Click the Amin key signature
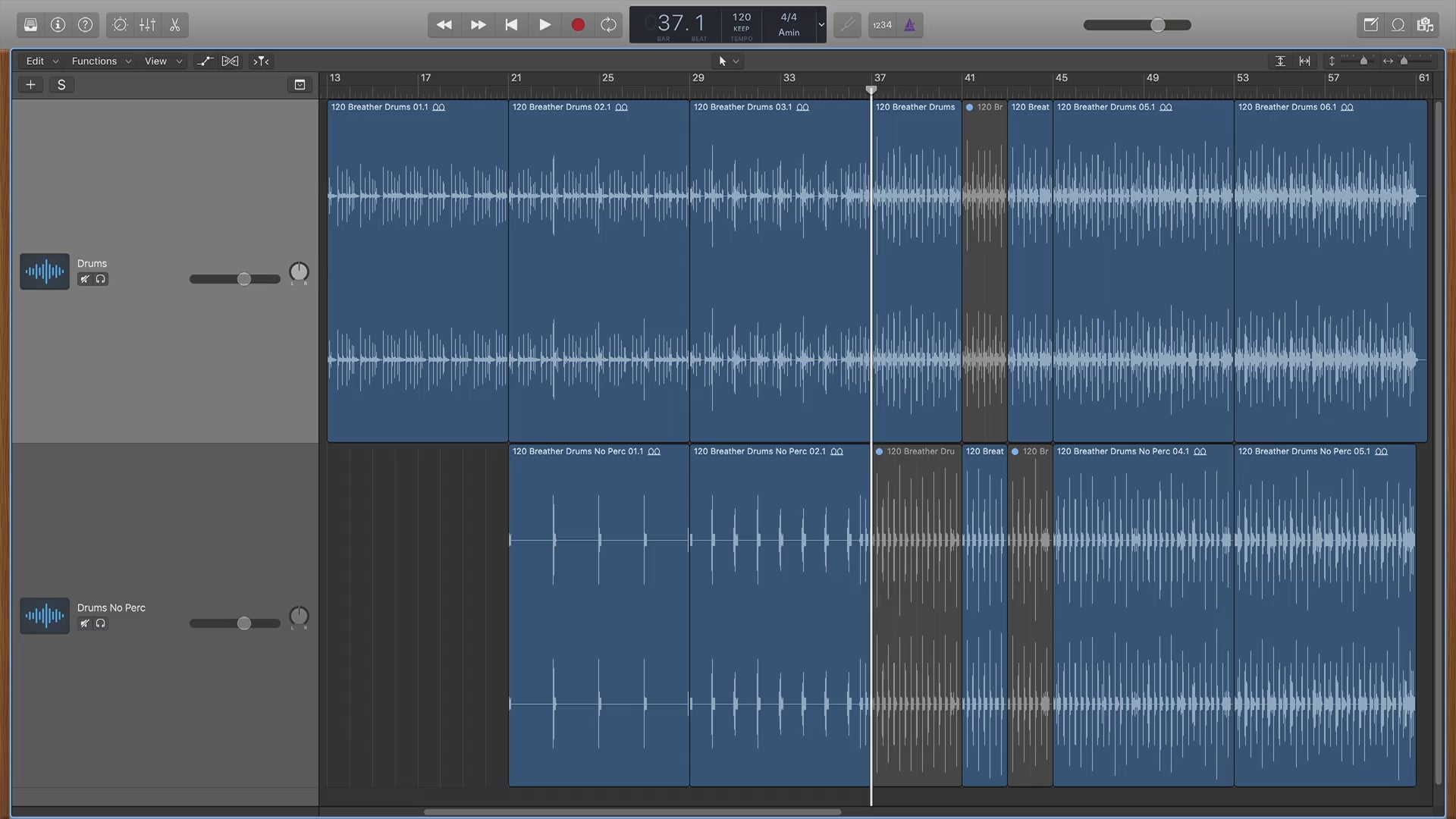 coord(789,33)
